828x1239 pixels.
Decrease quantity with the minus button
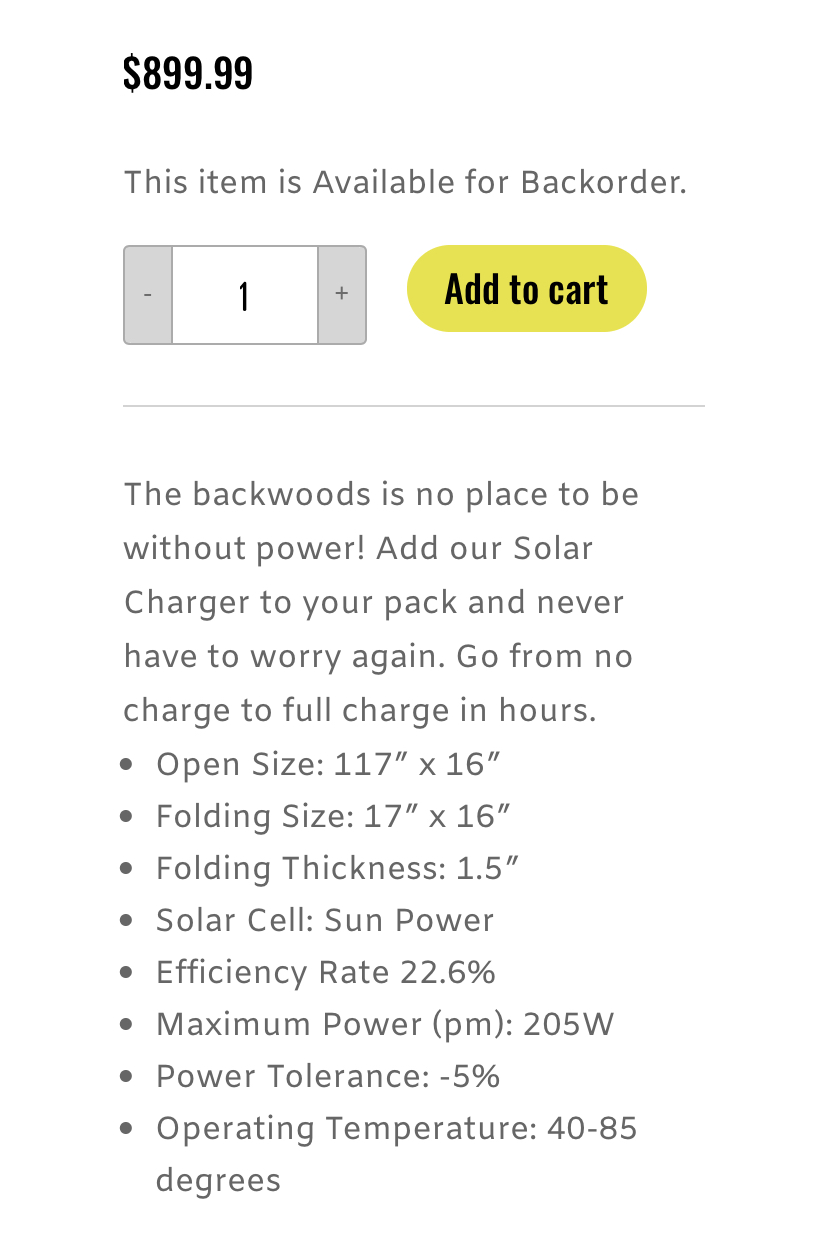[148, 295]
